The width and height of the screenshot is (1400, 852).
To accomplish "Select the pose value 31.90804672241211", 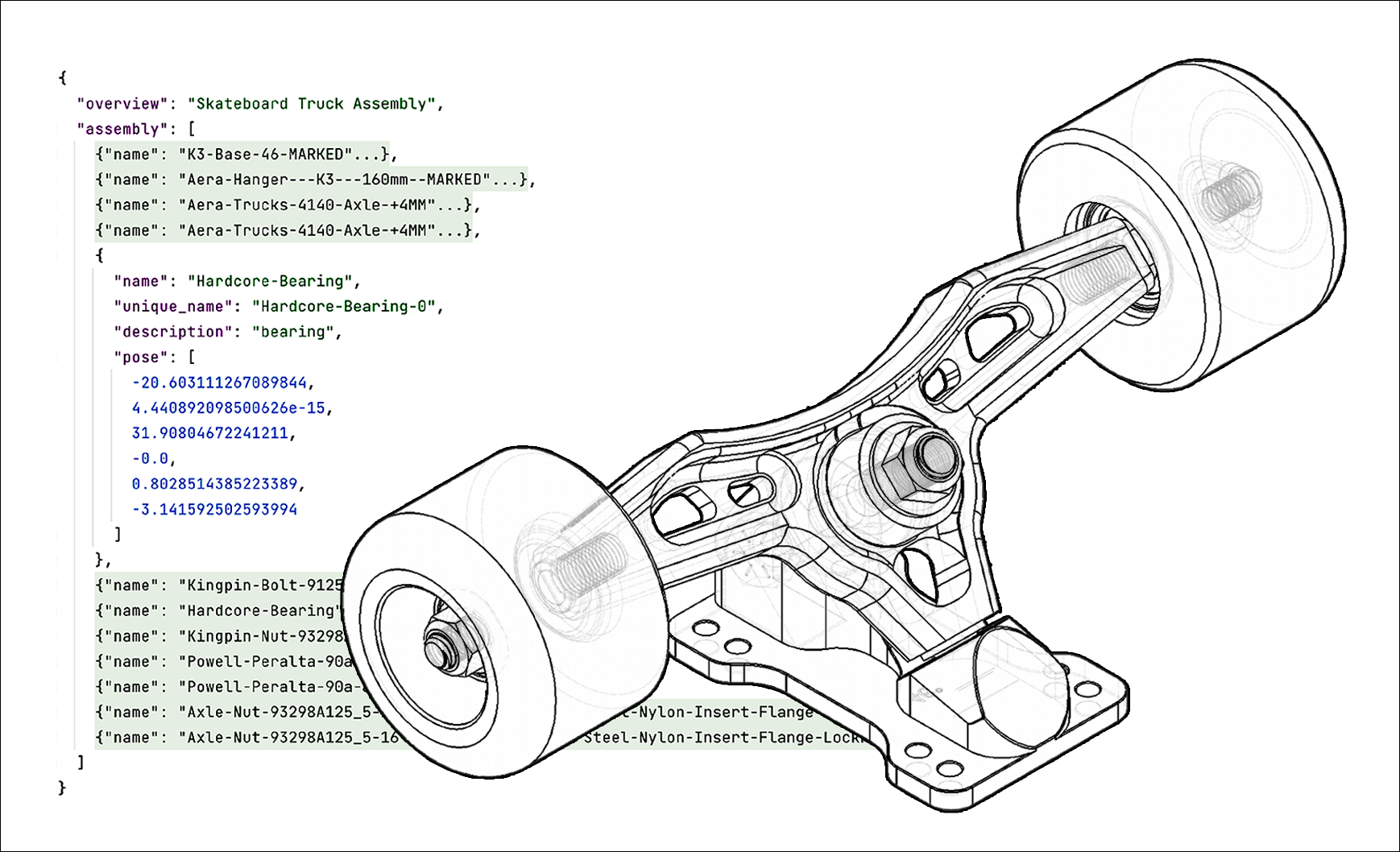I will pos(209,433).
